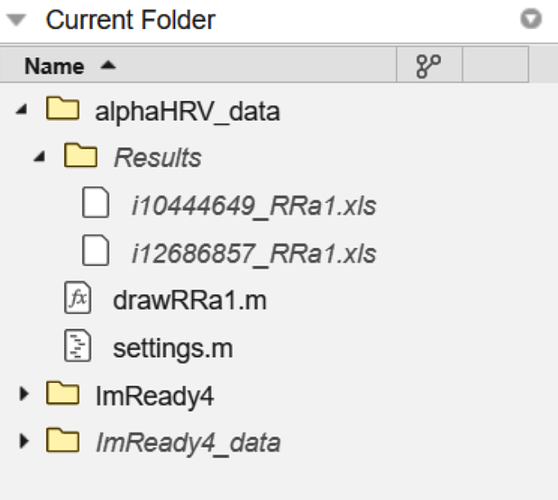Viewport: 558px width, 500px height.
Task: Click the alphaHRV_data folder icon
Action: coord(63,108)
